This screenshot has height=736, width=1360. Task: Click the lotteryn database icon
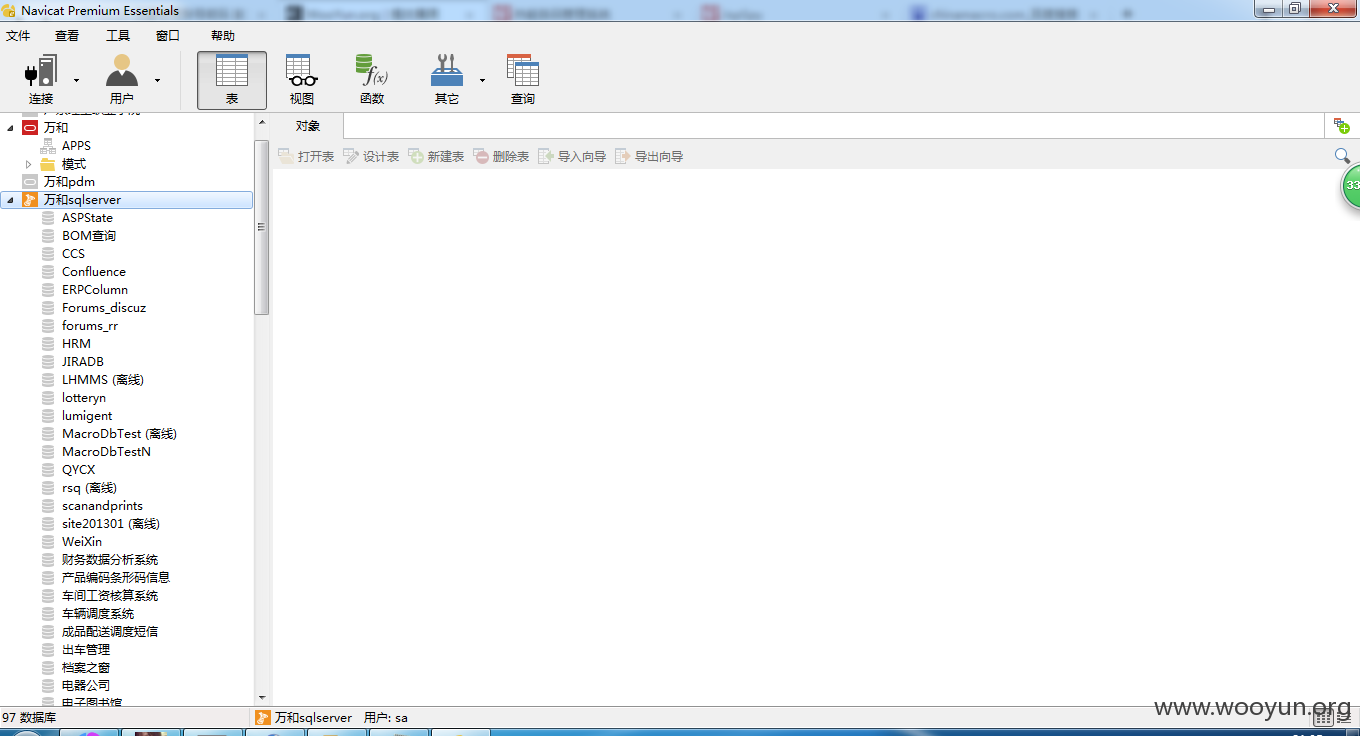(48, 398)
